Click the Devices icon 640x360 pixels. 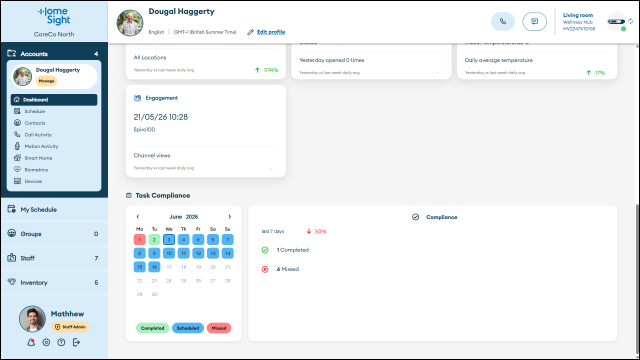(x=17, y=181)
